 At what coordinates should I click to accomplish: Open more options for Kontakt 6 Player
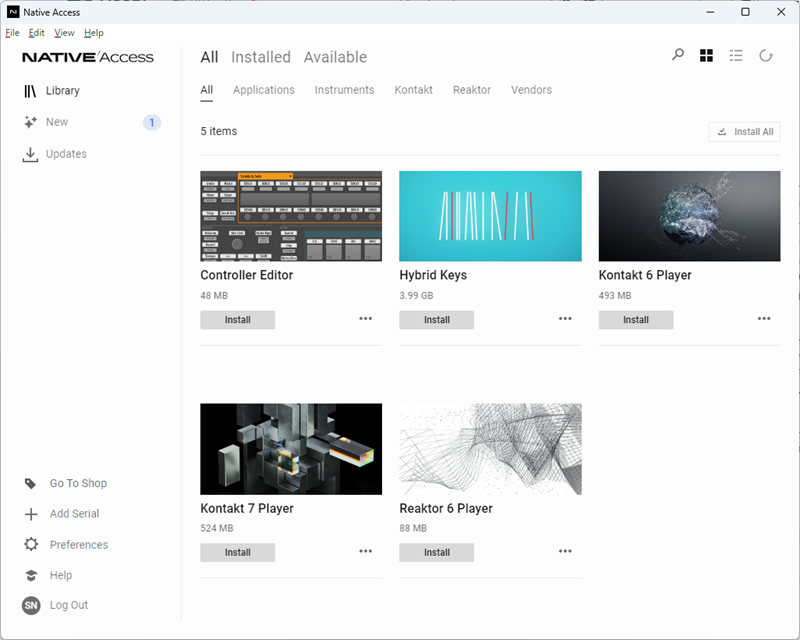(x=764, y=318)
